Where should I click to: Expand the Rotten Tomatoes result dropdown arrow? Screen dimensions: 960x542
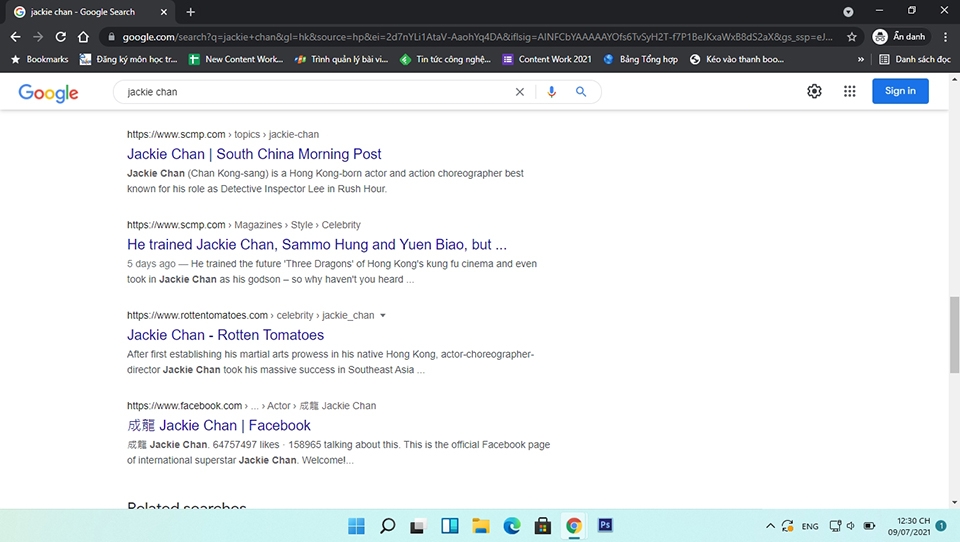click(383, 315)
